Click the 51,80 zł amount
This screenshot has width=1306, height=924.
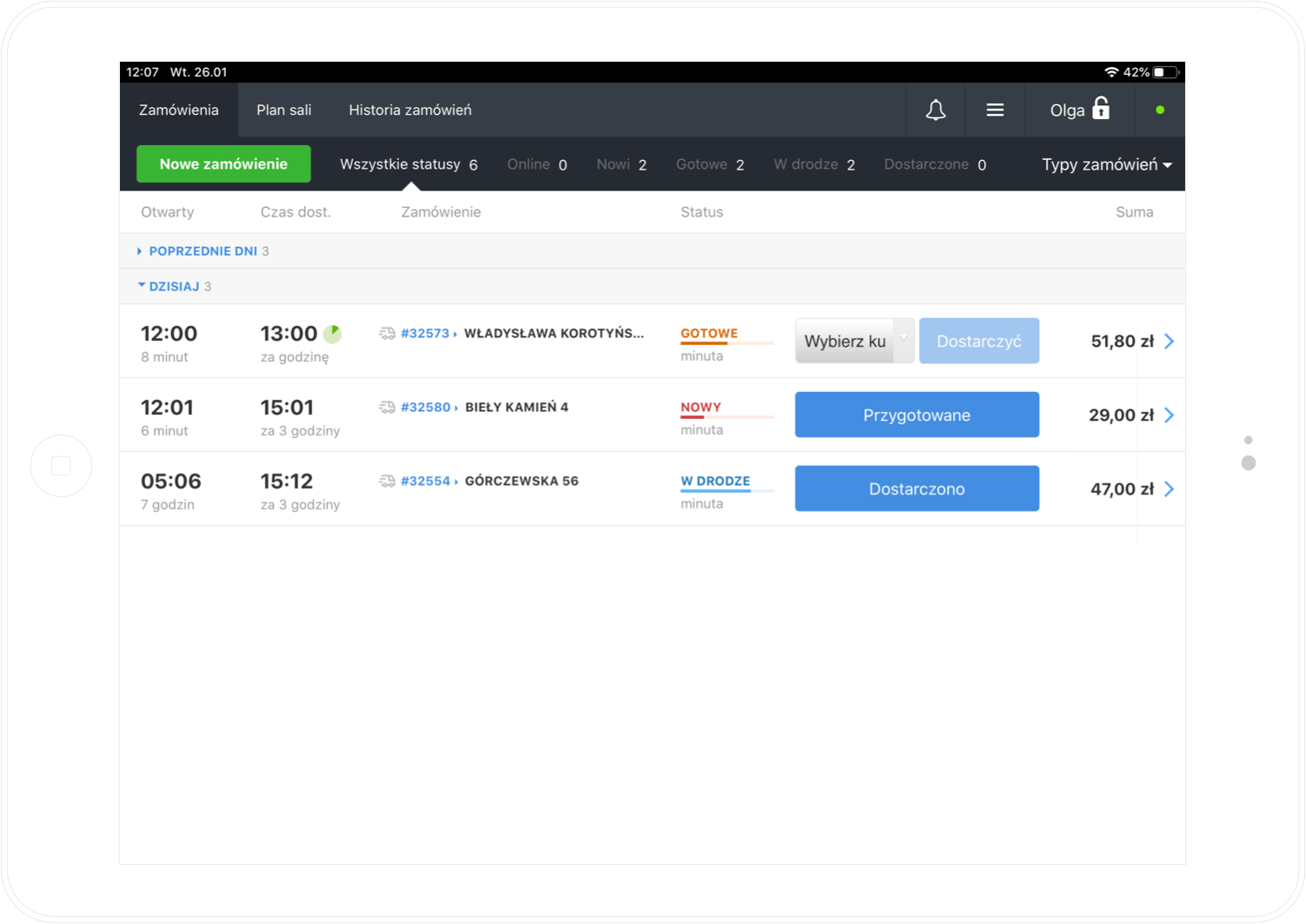(1123, 342)
